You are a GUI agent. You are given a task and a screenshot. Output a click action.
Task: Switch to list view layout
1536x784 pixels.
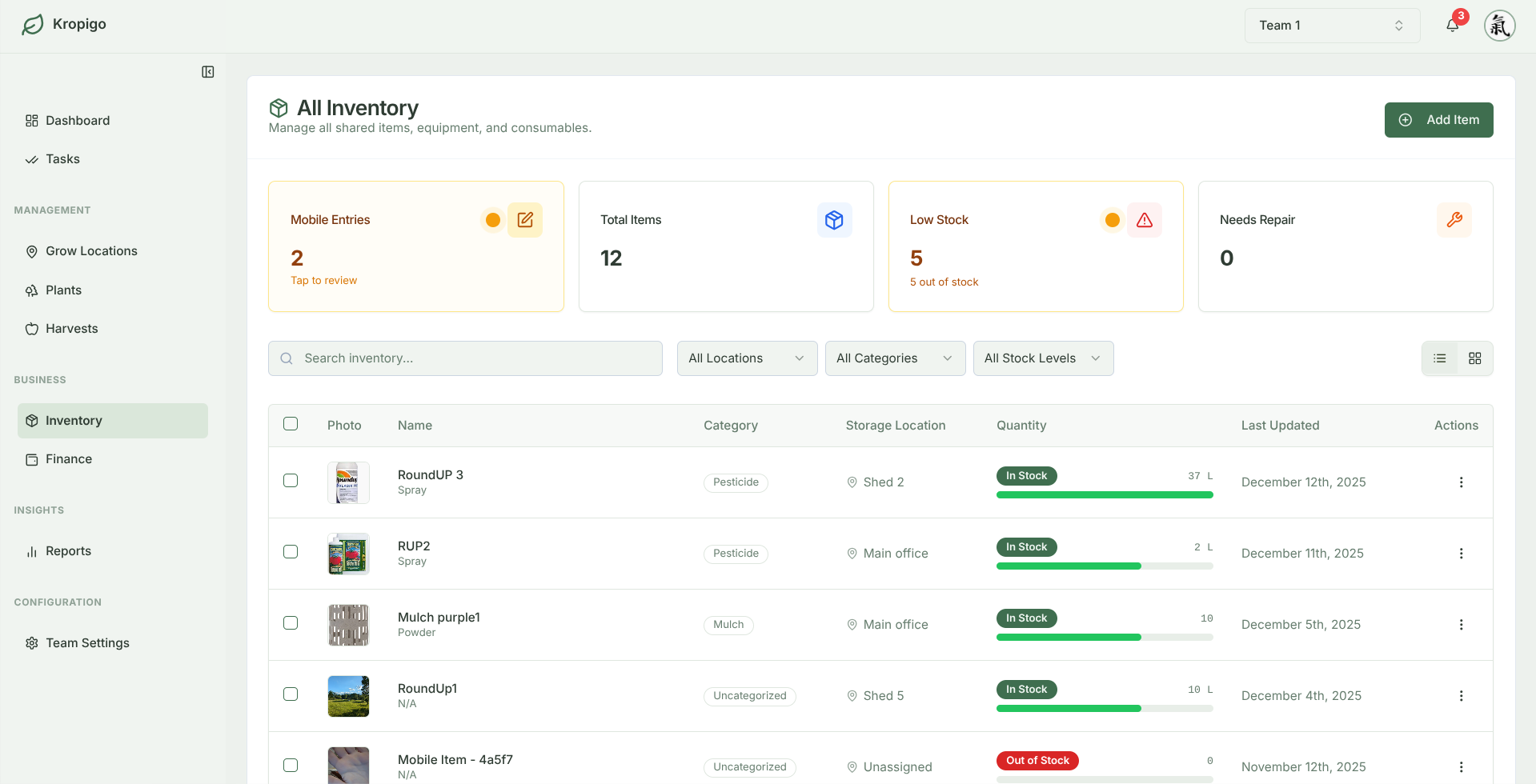(x=1439, y=358)
